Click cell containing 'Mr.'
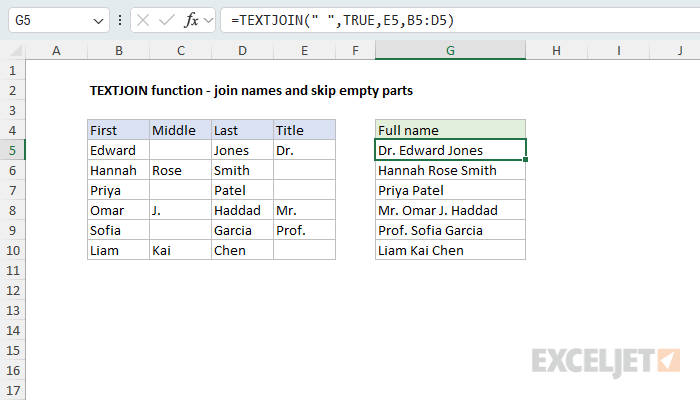The height and width of the screenshot is (400, 700). [304, 210]
